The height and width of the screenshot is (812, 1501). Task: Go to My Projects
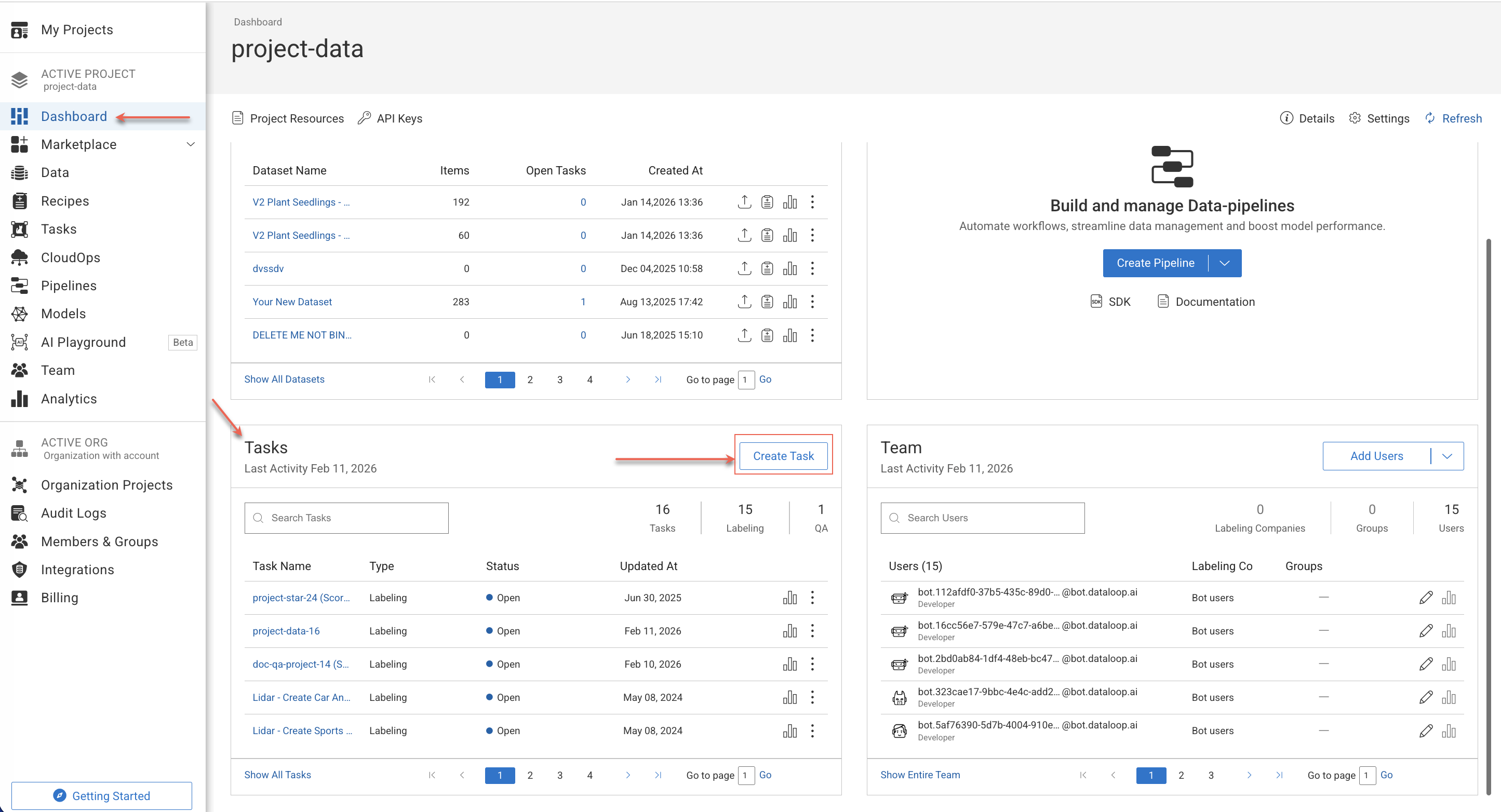click(x=102, y=30)
